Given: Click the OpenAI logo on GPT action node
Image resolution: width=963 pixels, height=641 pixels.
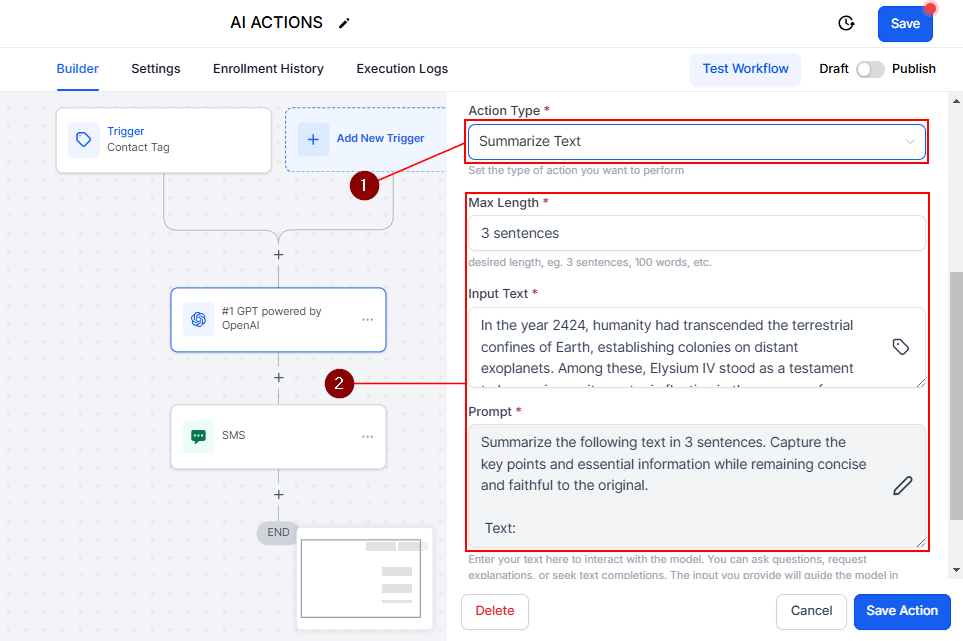Looking at the screenshot, I should coord(198,319).
